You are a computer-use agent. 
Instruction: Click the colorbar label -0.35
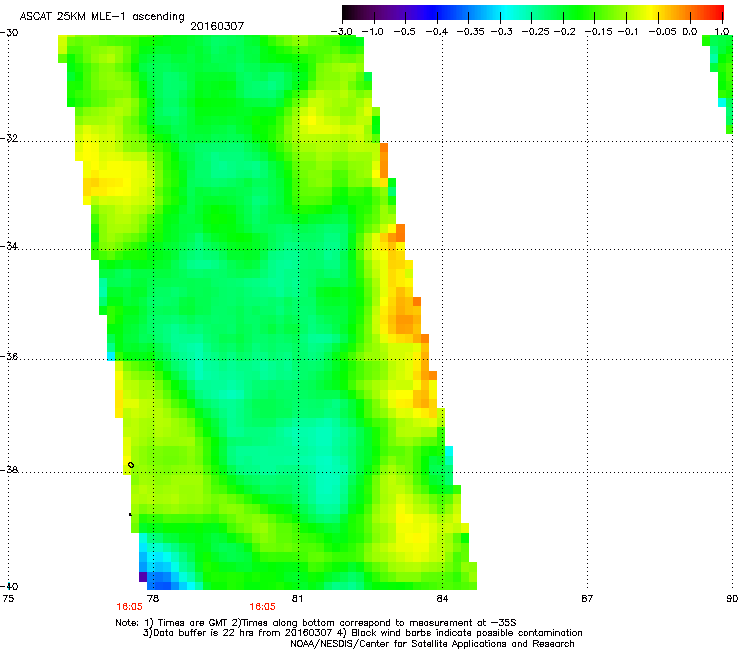(471, 32)
